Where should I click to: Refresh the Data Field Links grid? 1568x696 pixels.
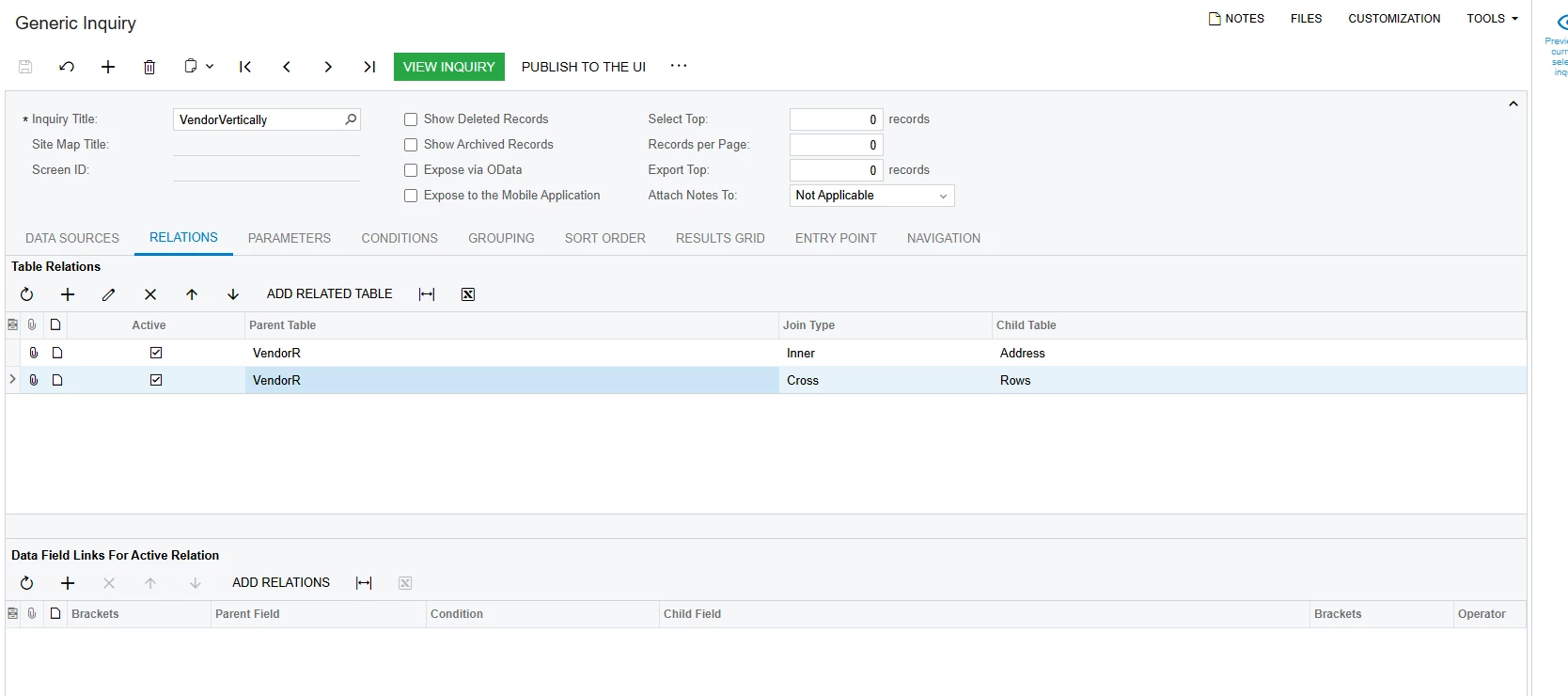[x=26, y=583]
